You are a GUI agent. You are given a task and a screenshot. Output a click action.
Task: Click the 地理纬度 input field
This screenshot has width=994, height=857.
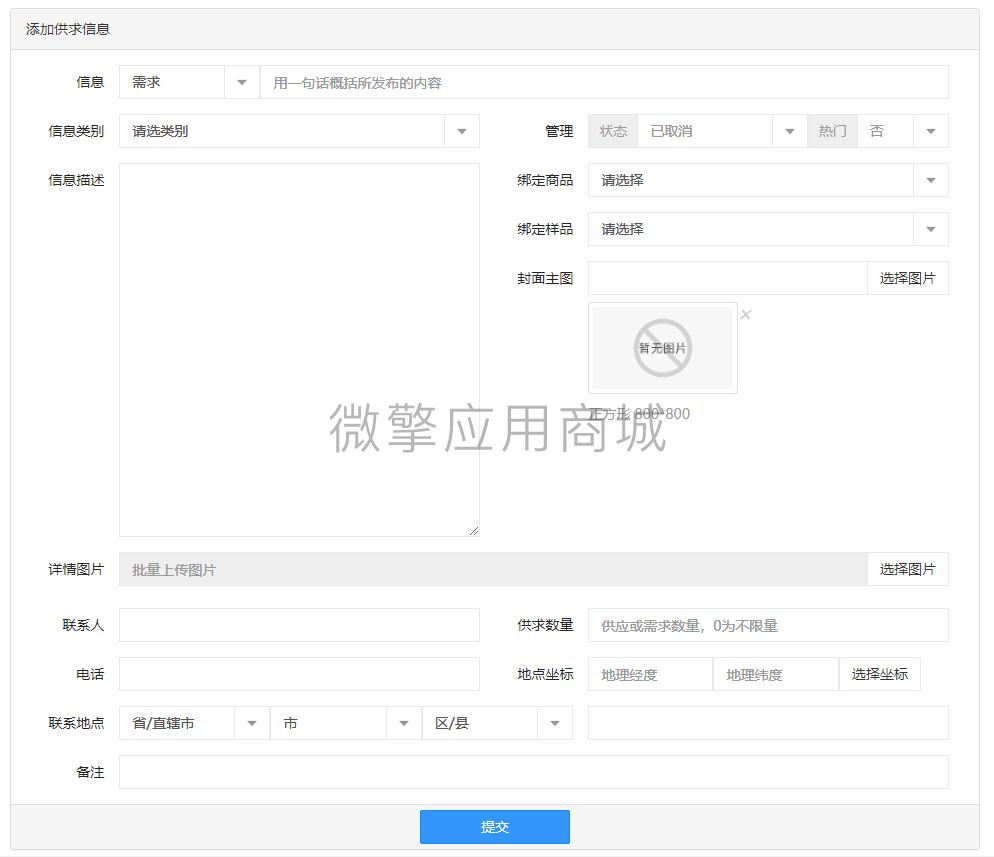pos(776,674)
